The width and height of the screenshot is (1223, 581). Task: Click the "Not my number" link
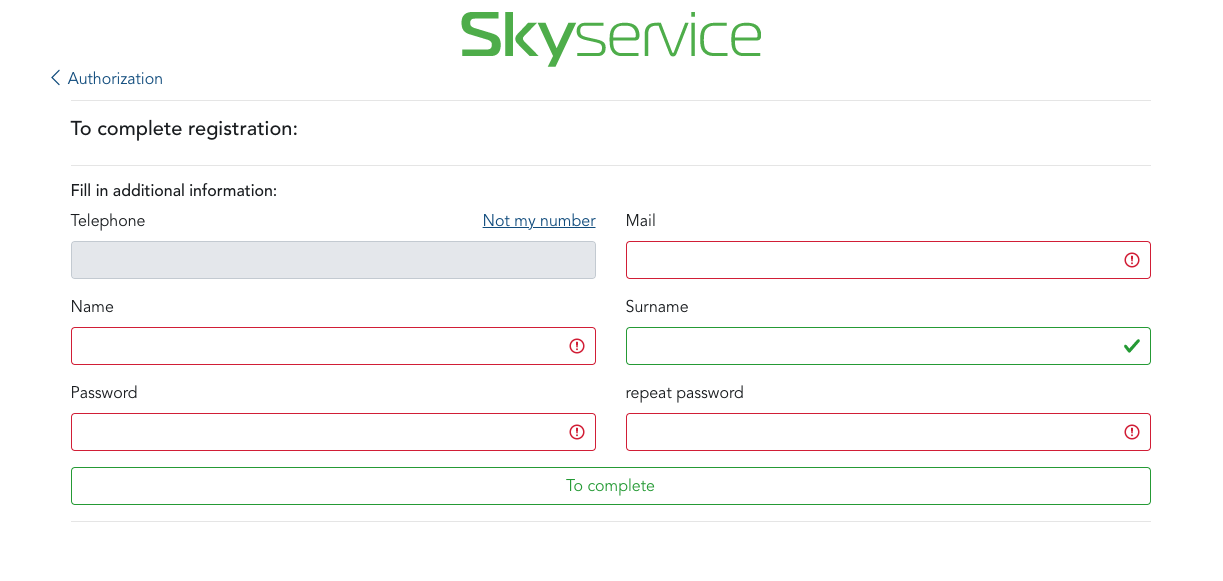(539, 220)
